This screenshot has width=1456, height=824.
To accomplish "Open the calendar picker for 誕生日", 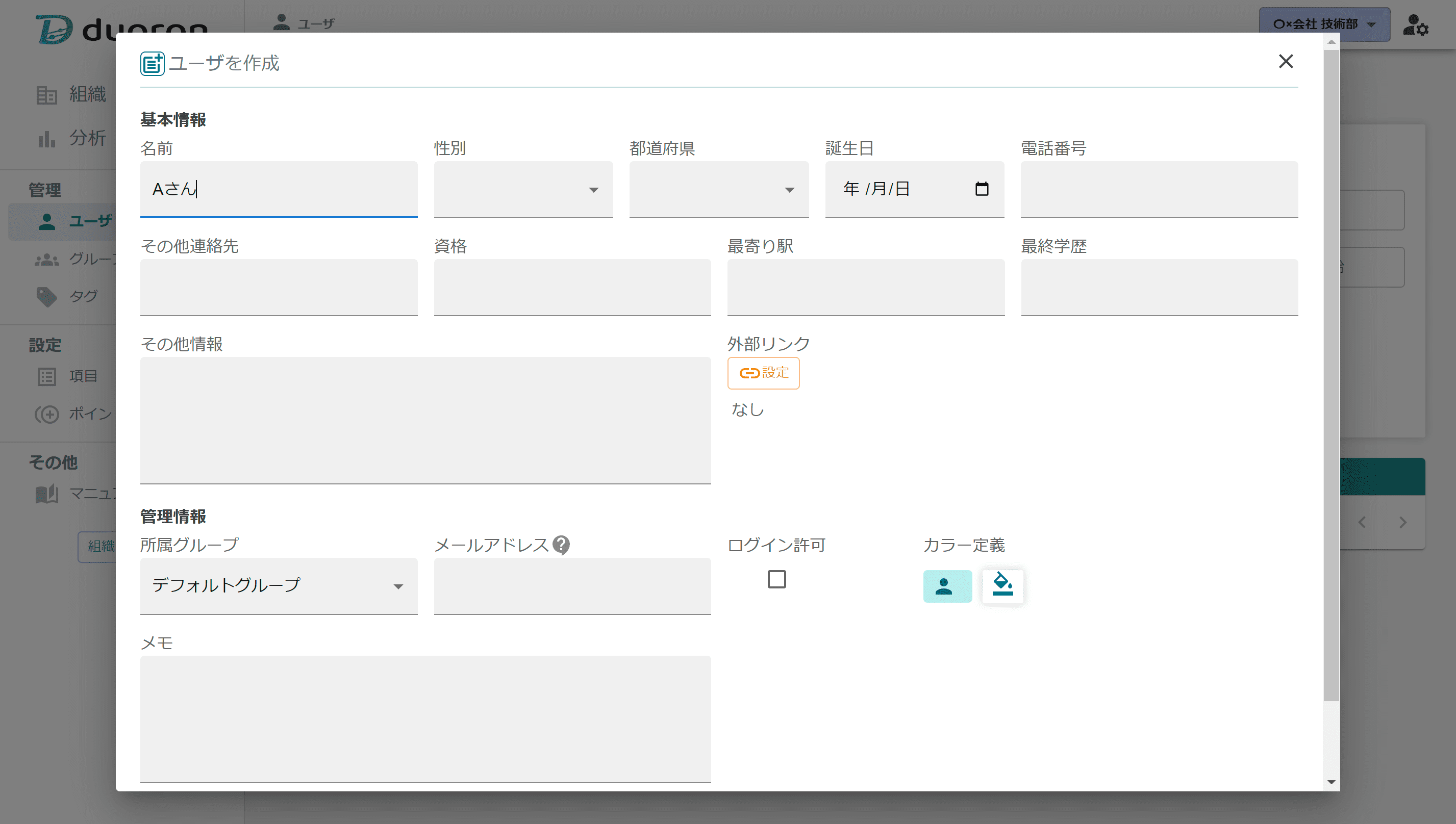I will (982, 189).
